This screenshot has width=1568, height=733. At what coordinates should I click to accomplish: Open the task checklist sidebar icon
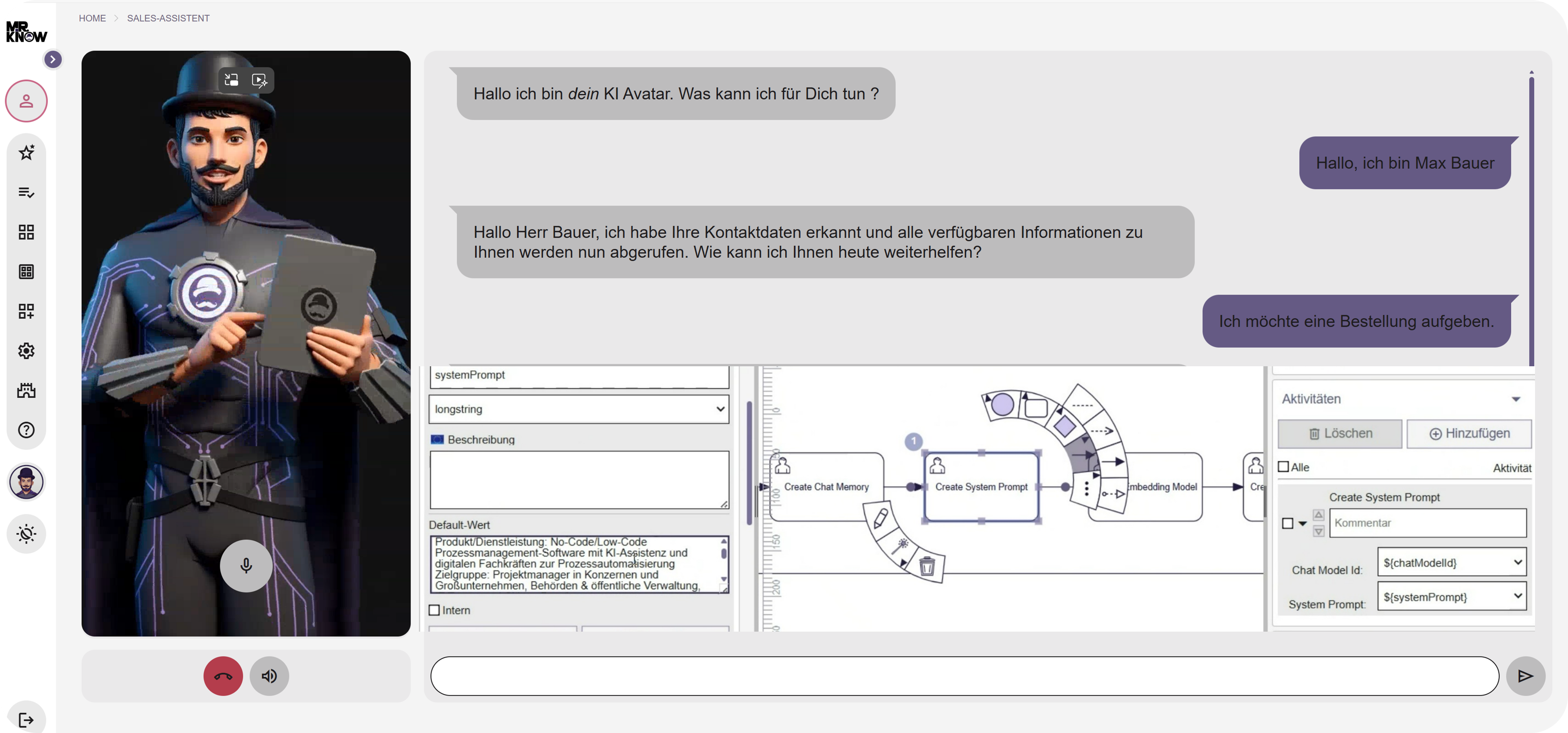click(26, 192)
